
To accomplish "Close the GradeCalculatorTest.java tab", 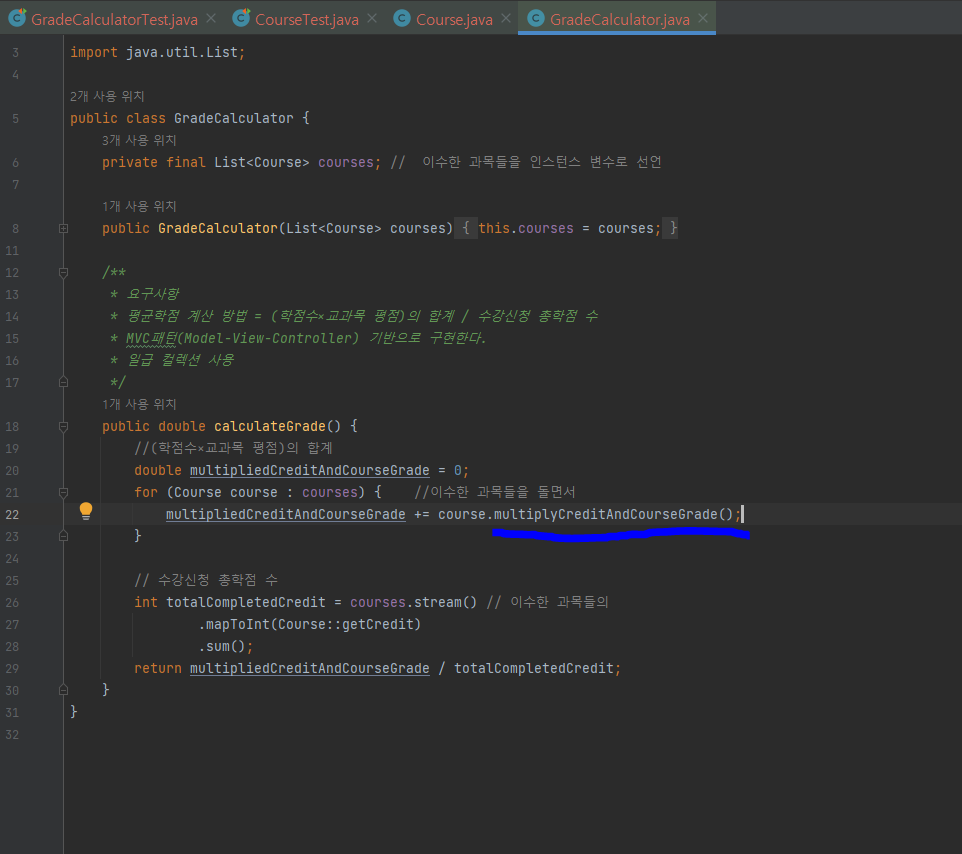I will 211,18.
